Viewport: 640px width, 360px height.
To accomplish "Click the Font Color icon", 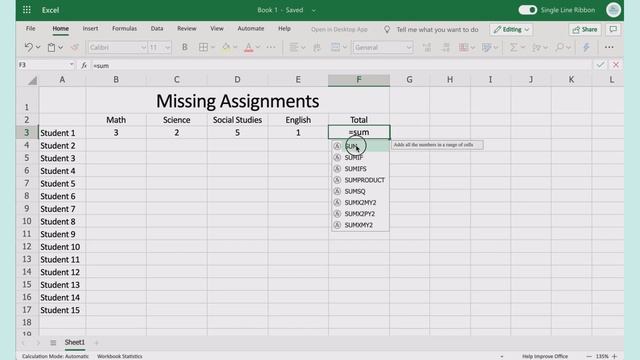I will click(x=248, y=47).
